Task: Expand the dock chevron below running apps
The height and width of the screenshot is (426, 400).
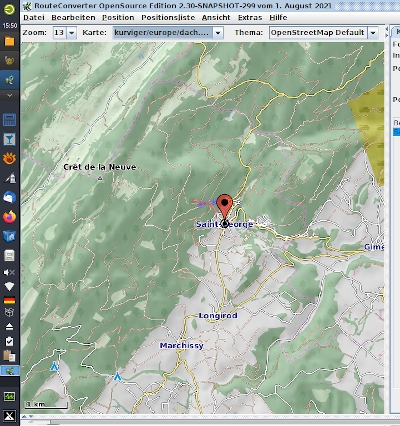Action: pyautogui.click(x=9, y=95)
